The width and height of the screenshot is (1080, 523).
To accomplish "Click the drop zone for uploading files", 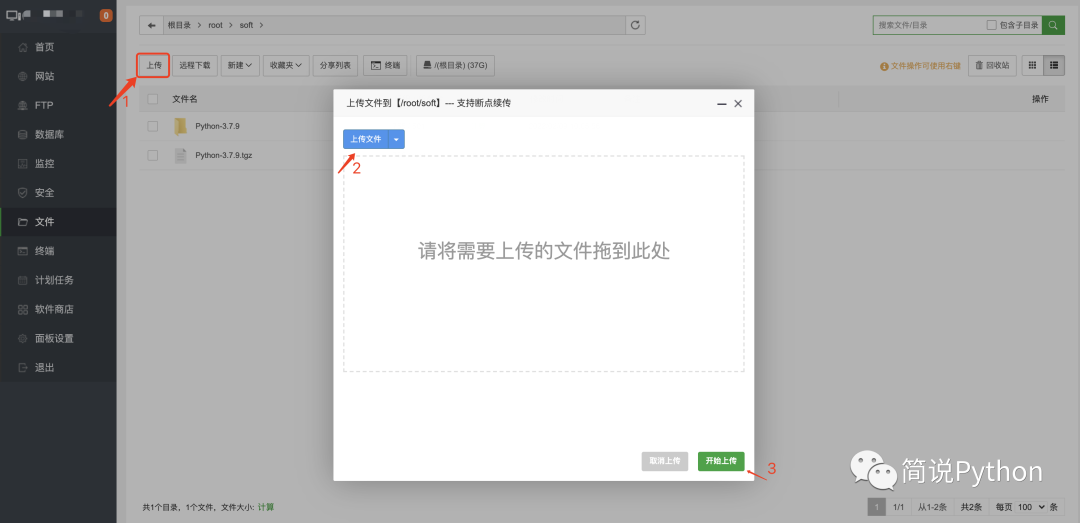I will [x=543, y=263].
